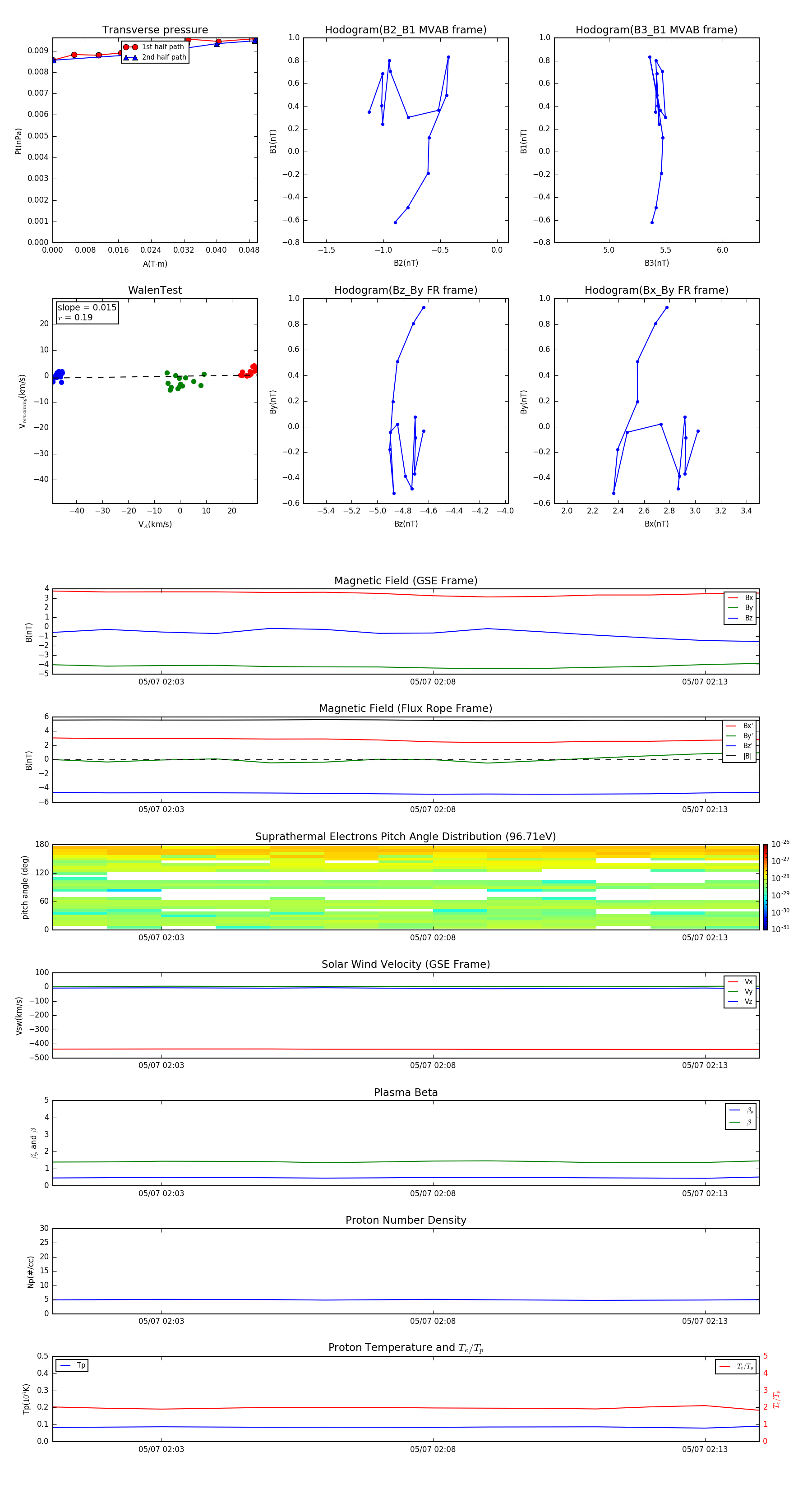Click 'Proton Temperature and Te/Tp' title
The width and height of the screenshot is (812, 1489).
tap(406, 1348)
